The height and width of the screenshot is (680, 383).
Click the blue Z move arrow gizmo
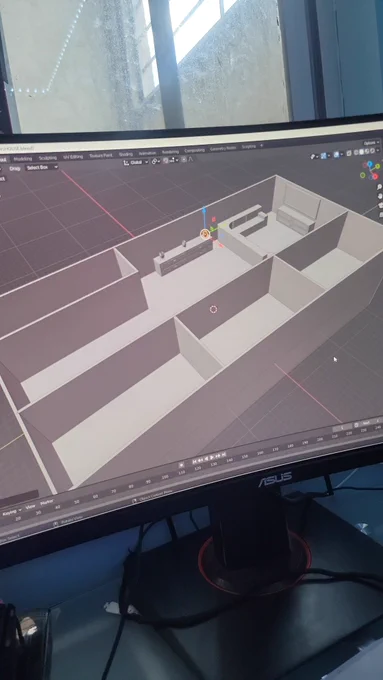[204, 210]
